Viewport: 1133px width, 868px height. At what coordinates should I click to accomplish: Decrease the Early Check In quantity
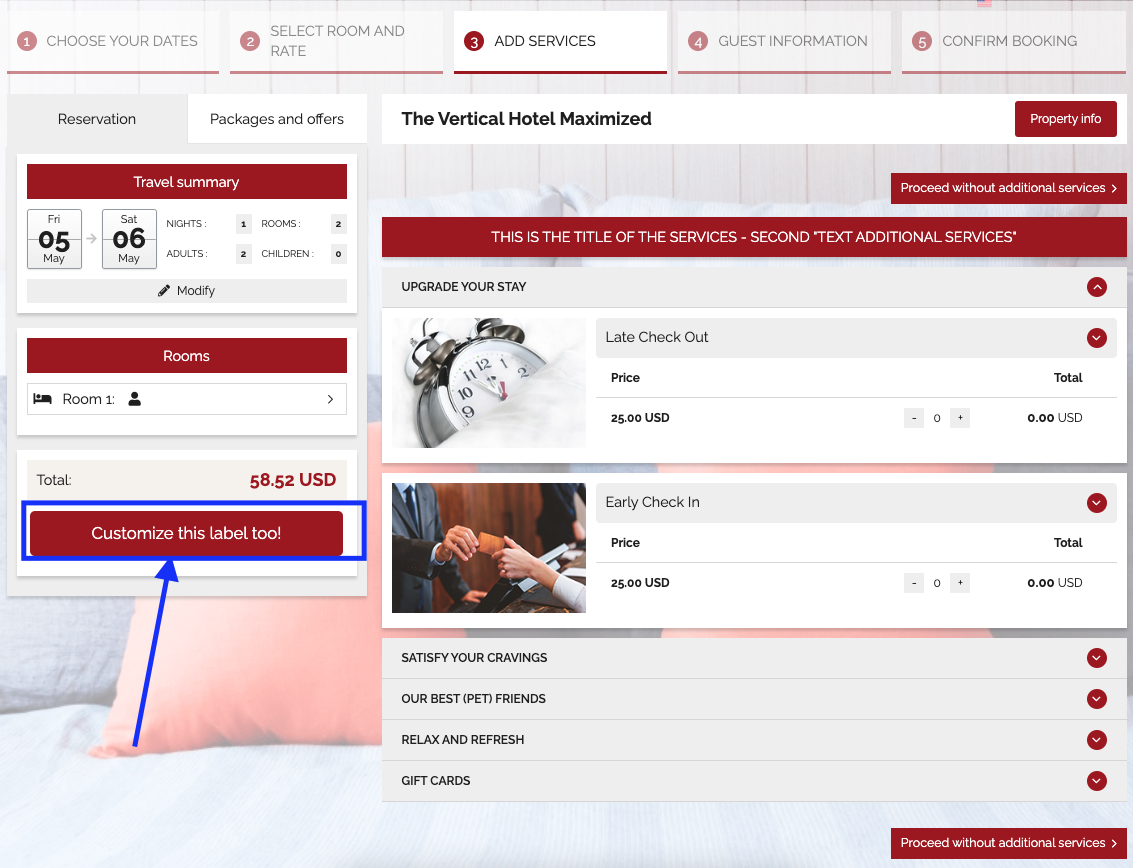[x=914, y=583]
